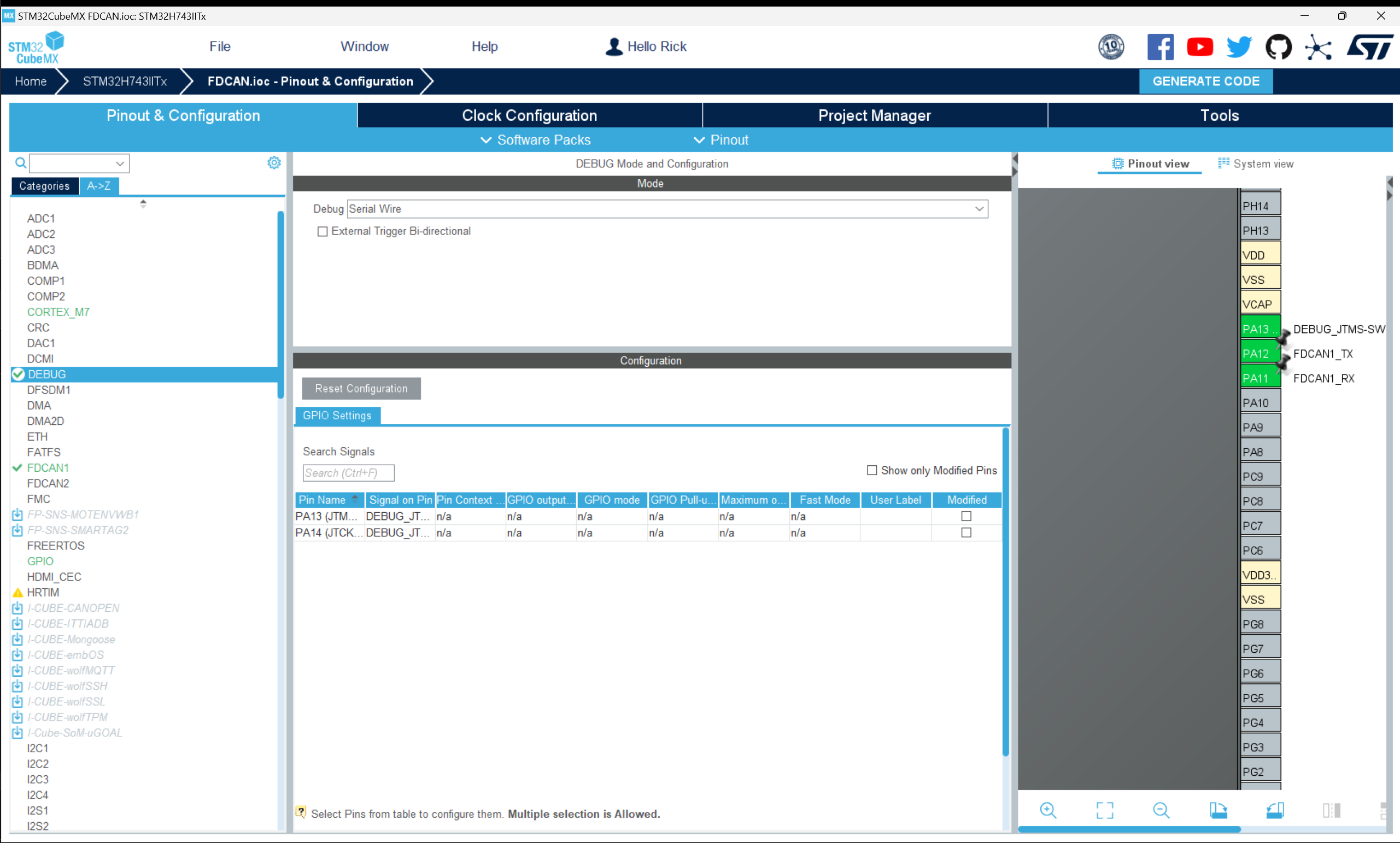Open the Debug Serial Wire dropdown
This screenshot has height=843, width=1400.
click(667, 209)
